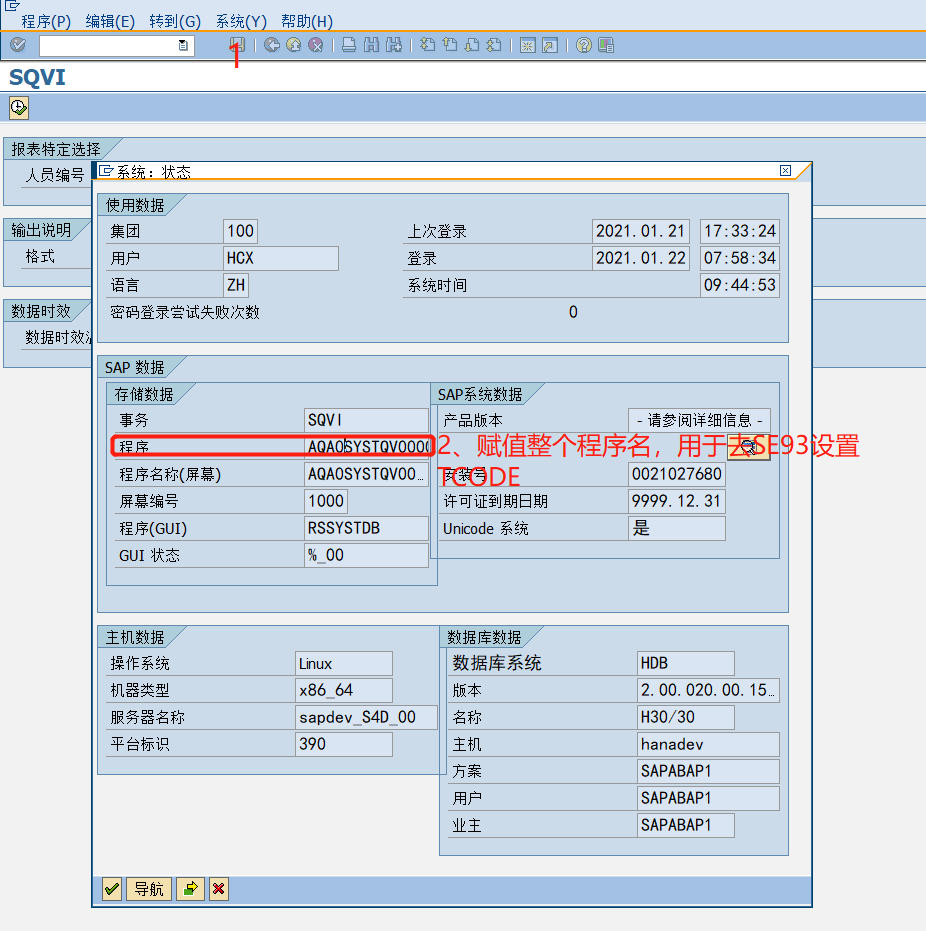Click the Copy icon in the dialog footer

click(190, 888)
